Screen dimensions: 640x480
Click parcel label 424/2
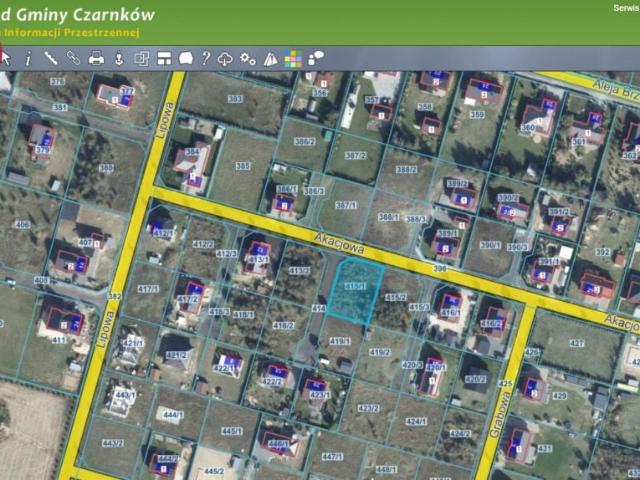coord(460,433)
